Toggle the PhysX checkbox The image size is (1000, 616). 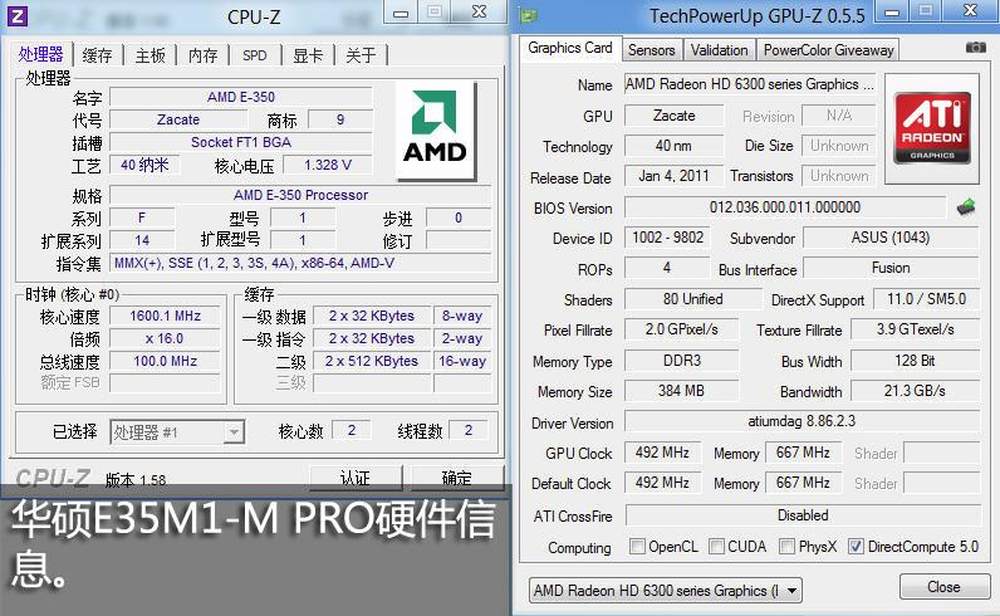click(787, 547)
